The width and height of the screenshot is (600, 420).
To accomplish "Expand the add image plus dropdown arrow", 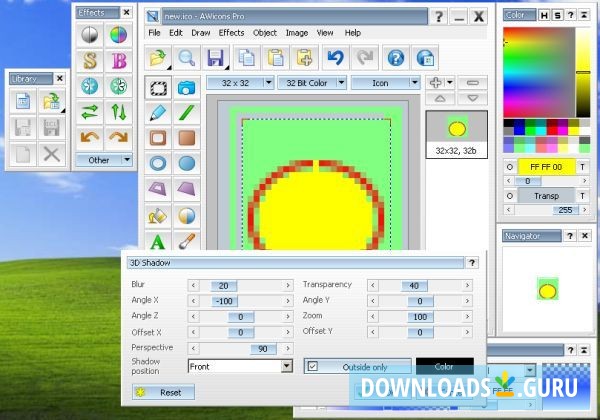I will tap(450, 82).
